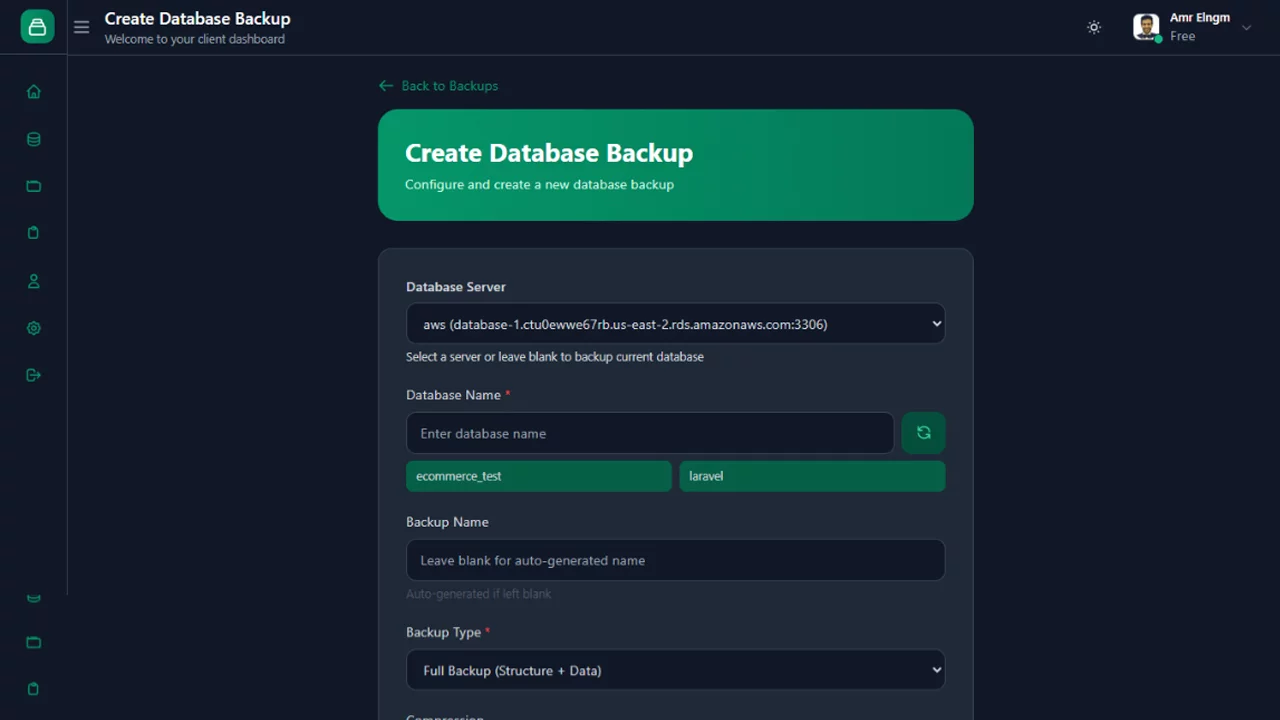Select the Databases icon in the sidebar

[x=33, y=139]
